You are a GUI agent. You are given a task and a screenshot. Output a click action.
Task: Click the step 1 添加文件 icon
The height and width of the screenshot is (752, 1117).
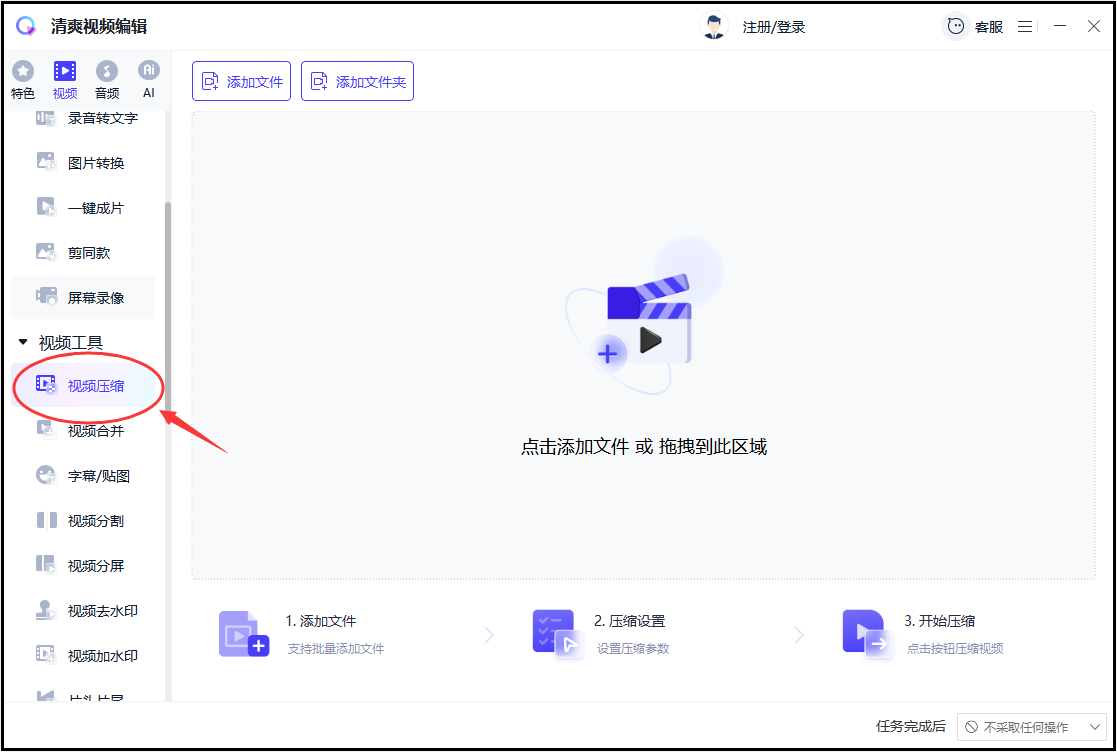[244, 634]
